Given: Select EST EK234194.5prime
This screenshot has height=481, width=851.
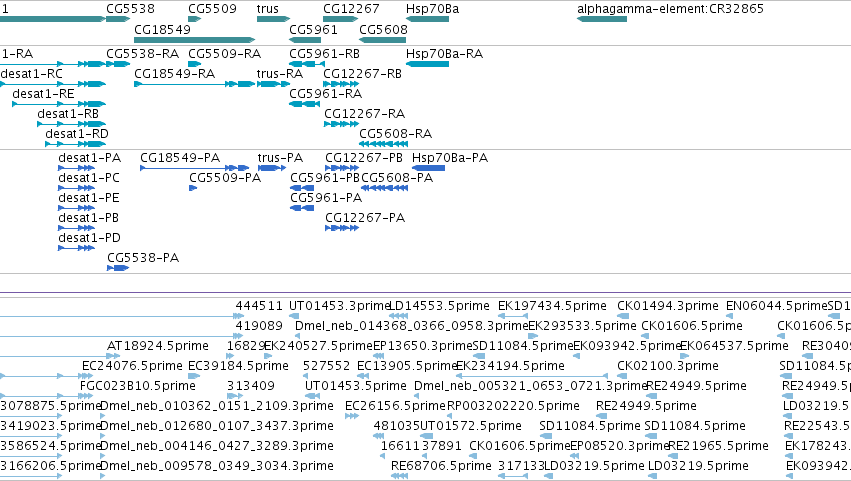Looking at the screenshot, I should point(511,366).
